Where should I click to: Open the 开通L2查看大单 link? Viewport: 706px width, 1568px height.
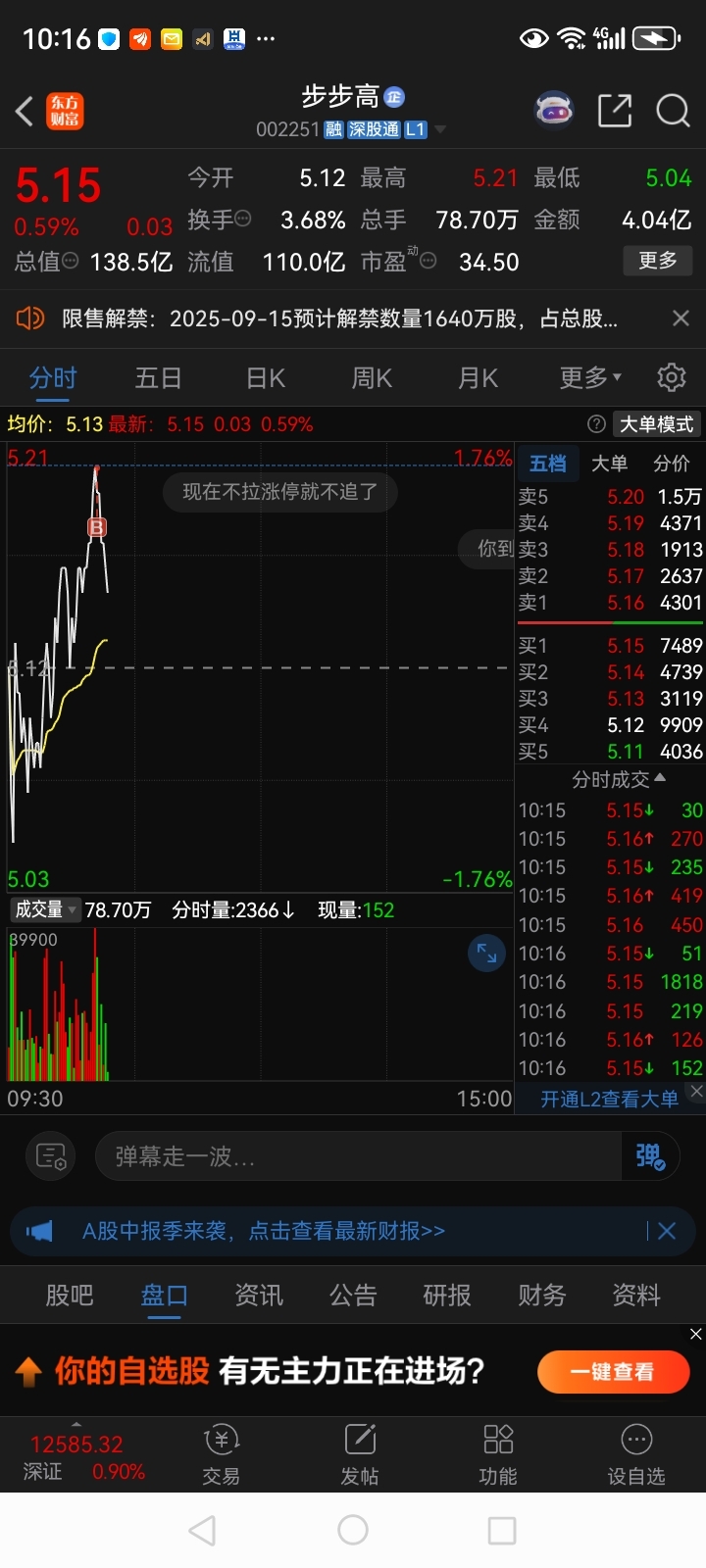click(x=609, y=1099)
